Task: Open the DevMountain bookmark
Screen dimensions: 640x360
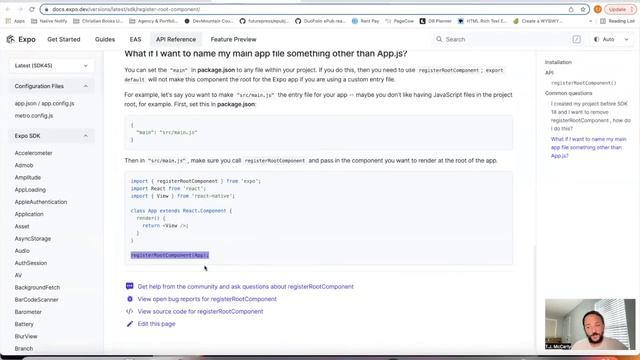Action: tap(209, 21)
